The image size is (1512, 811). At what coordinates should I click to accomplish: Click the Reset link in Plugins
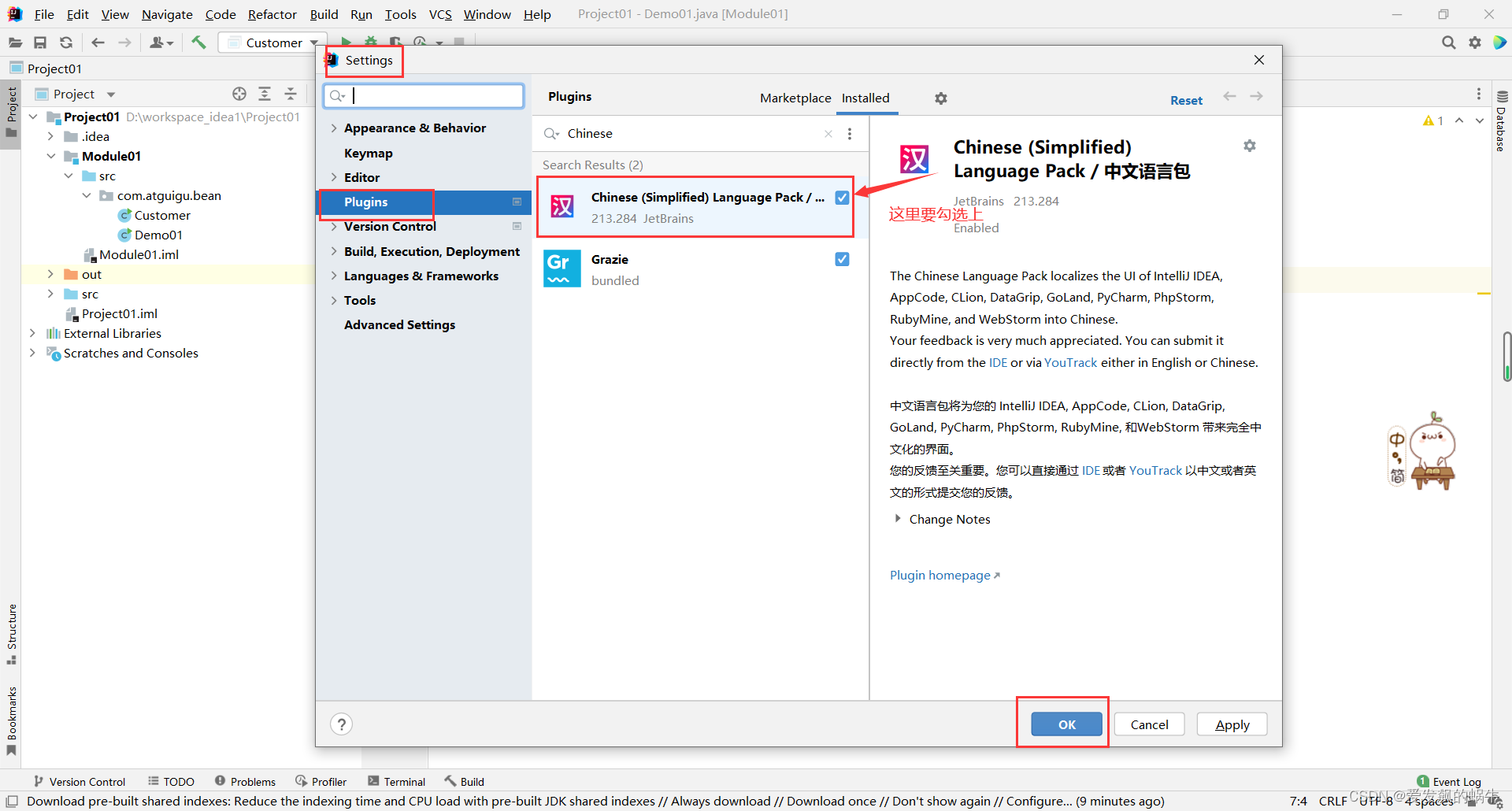[x=1186, y=100]
